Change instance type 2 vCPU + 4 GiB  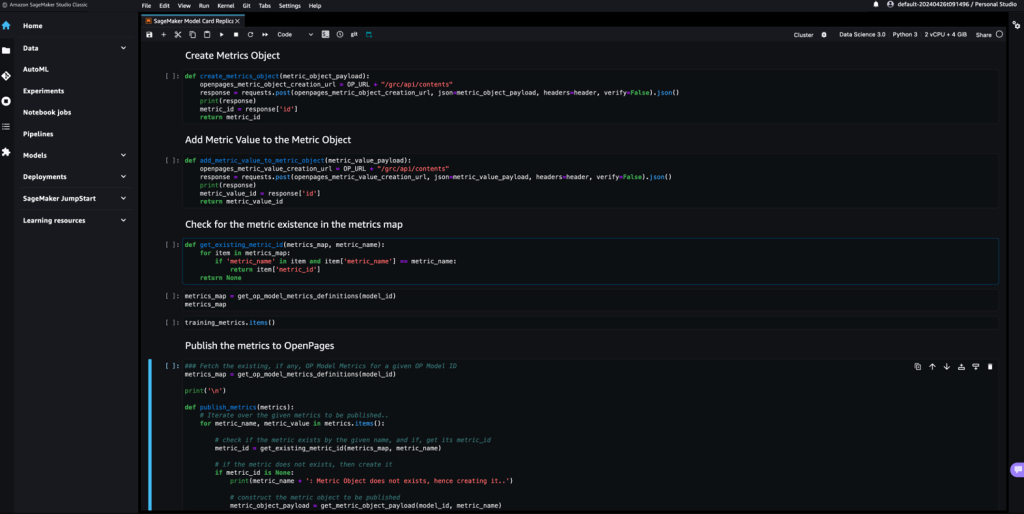(946, 35)
